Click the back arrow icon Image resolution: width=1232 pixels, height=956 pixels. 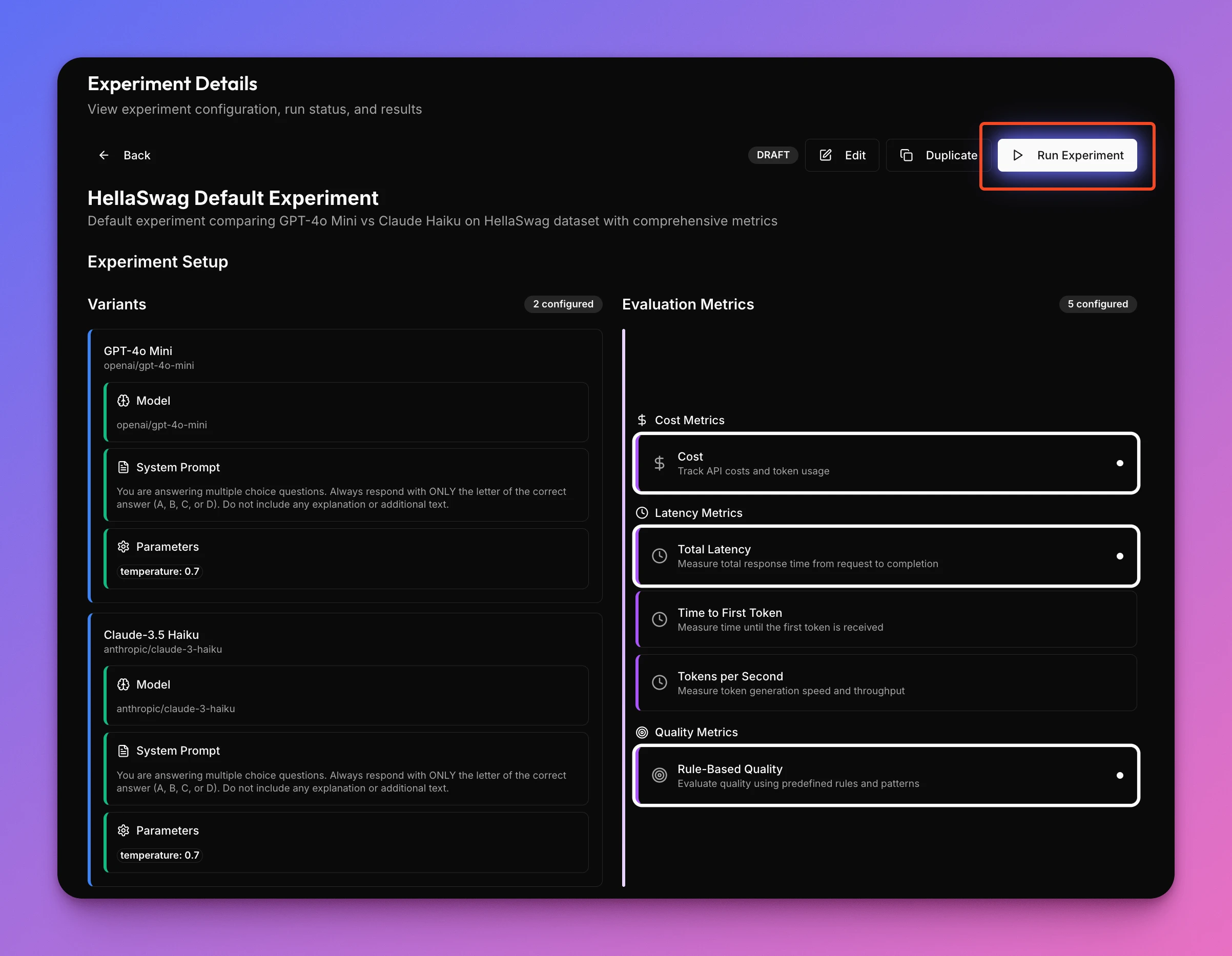tap(104, 155)
